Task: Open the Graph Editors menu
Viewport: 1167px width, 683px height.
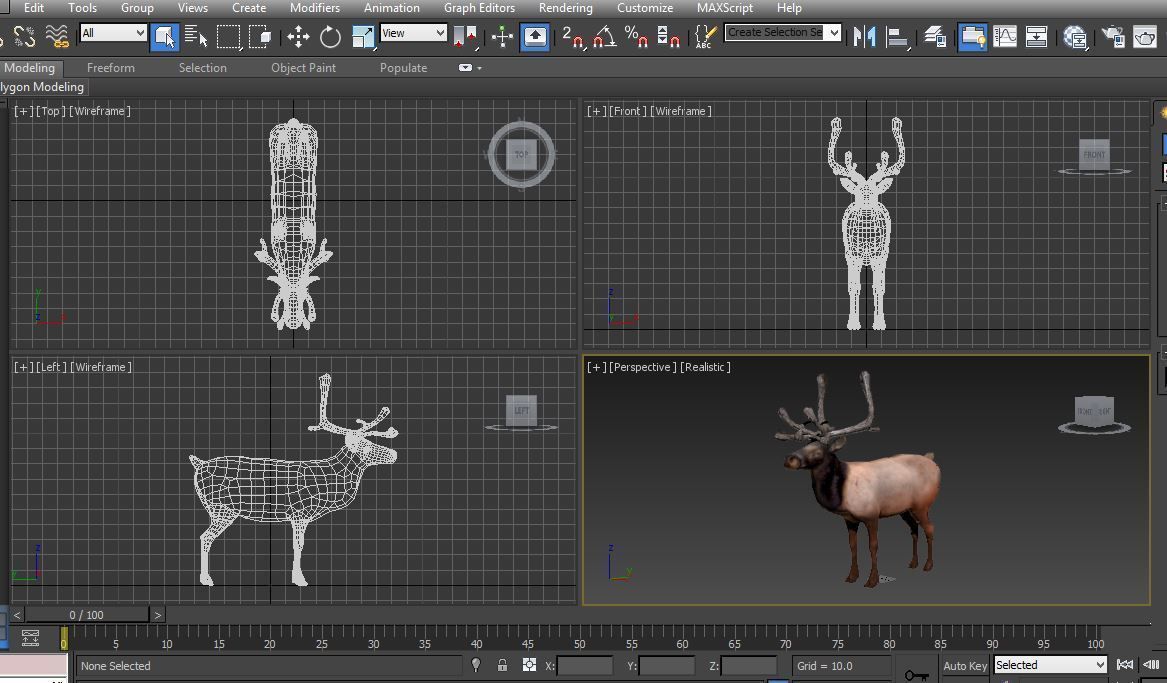Action: [479, 7]
